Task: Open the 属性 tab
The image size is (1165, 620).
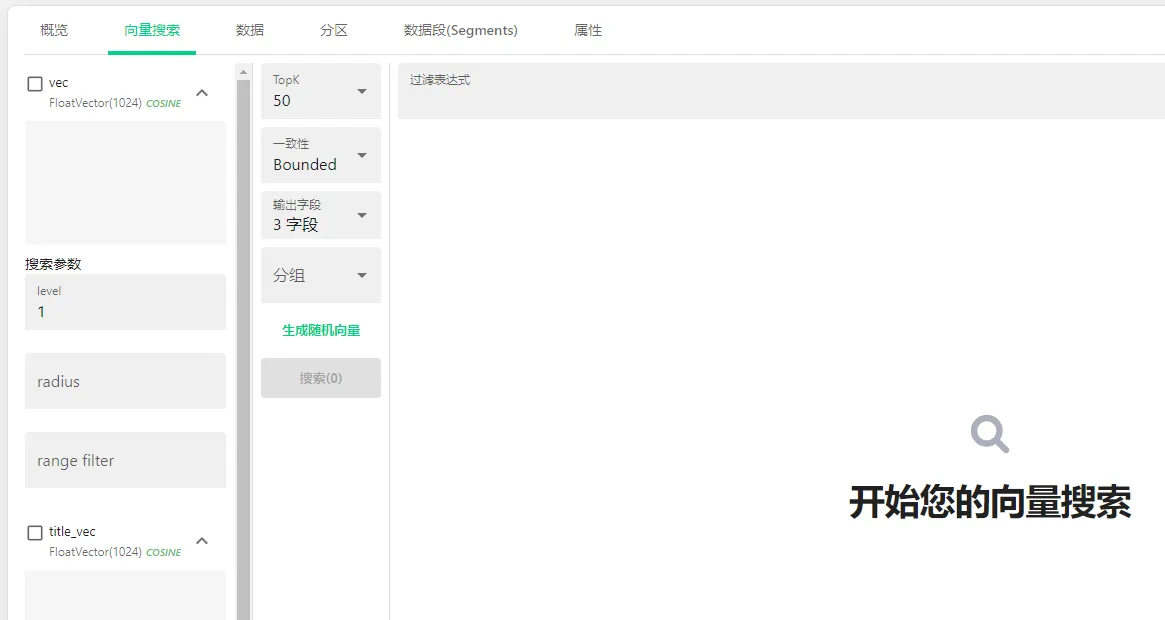Action: [588, 30]
